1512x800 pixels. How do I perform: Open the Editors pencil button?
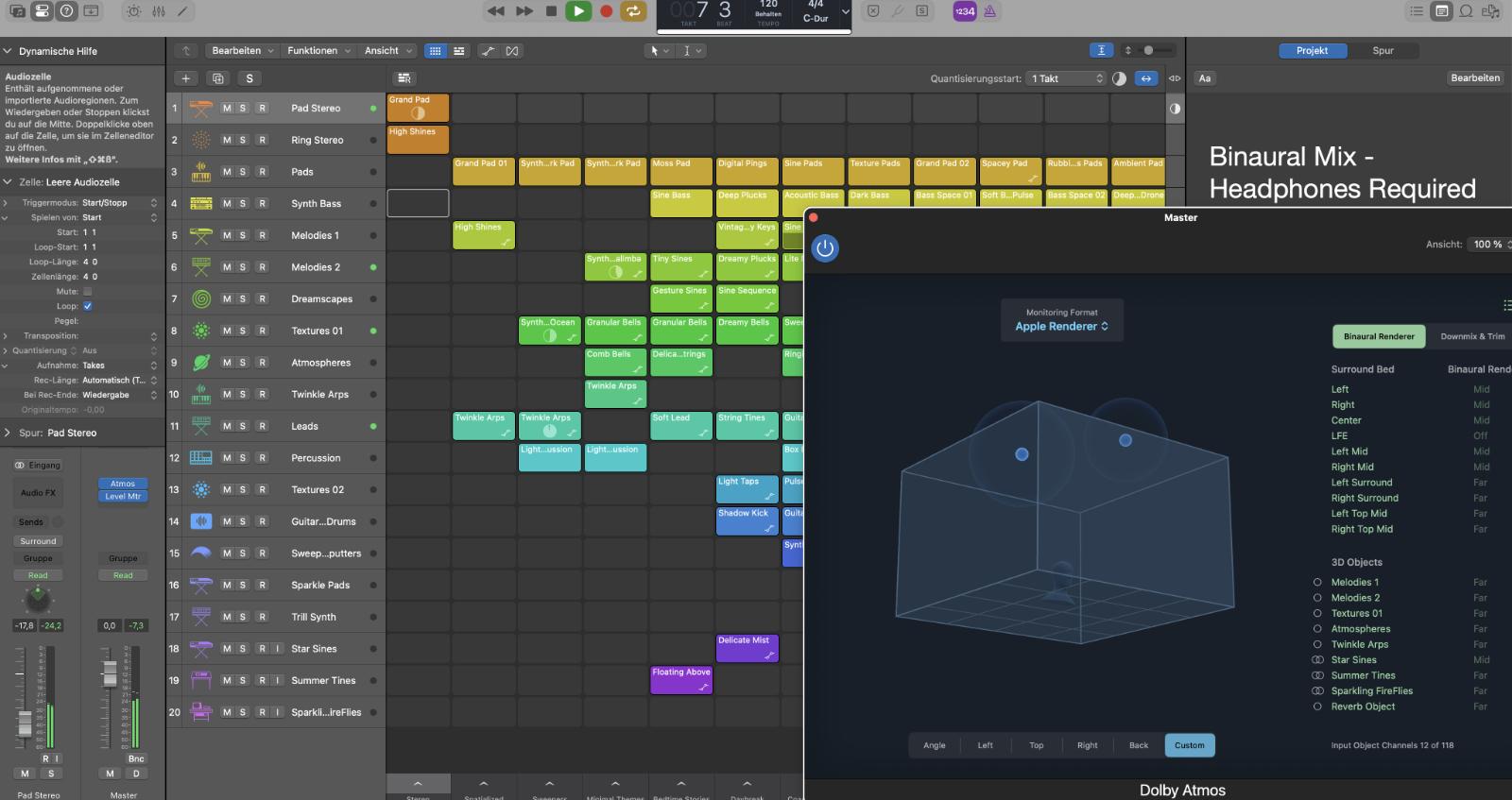(182, 11)
